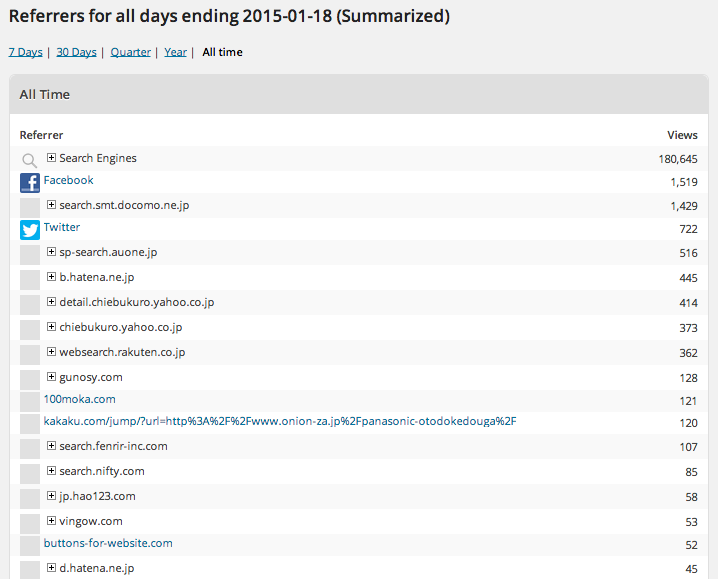Click the All Time panel header
Viewport: 718px width, 579px height.
point(359,94)
